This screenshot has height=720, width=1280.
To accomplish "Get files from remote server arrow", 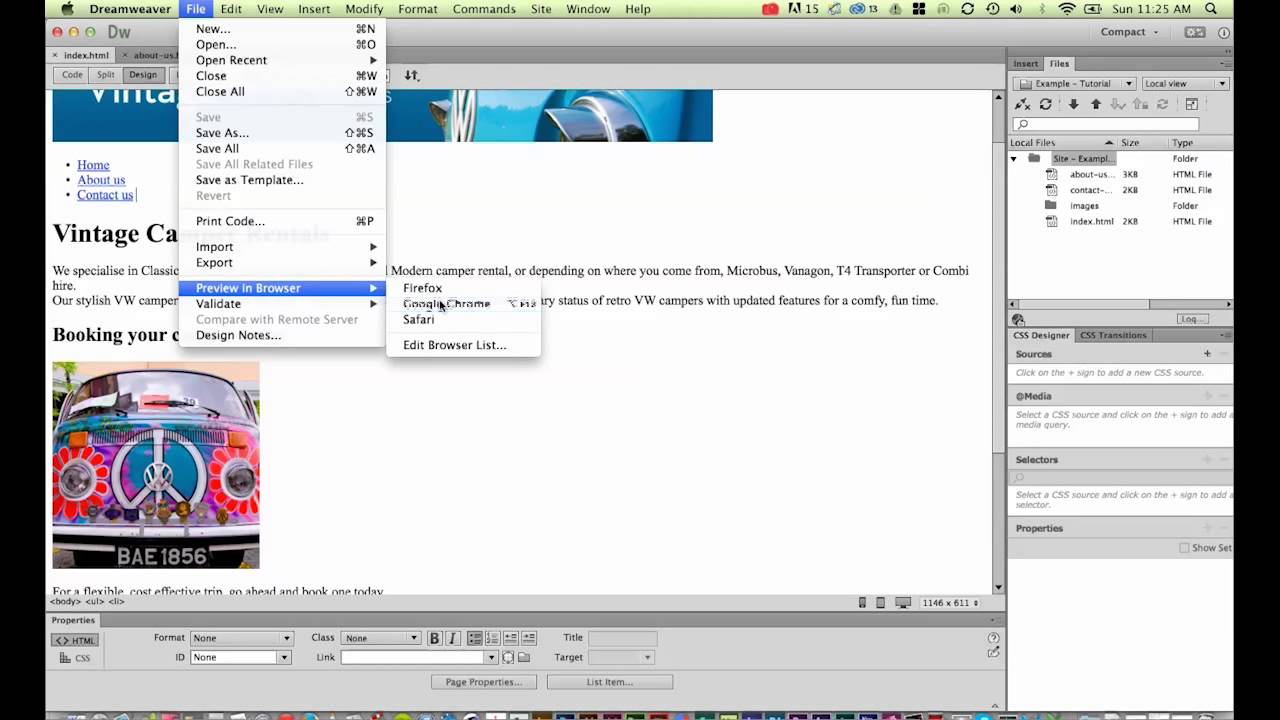I will [1074, 104].
